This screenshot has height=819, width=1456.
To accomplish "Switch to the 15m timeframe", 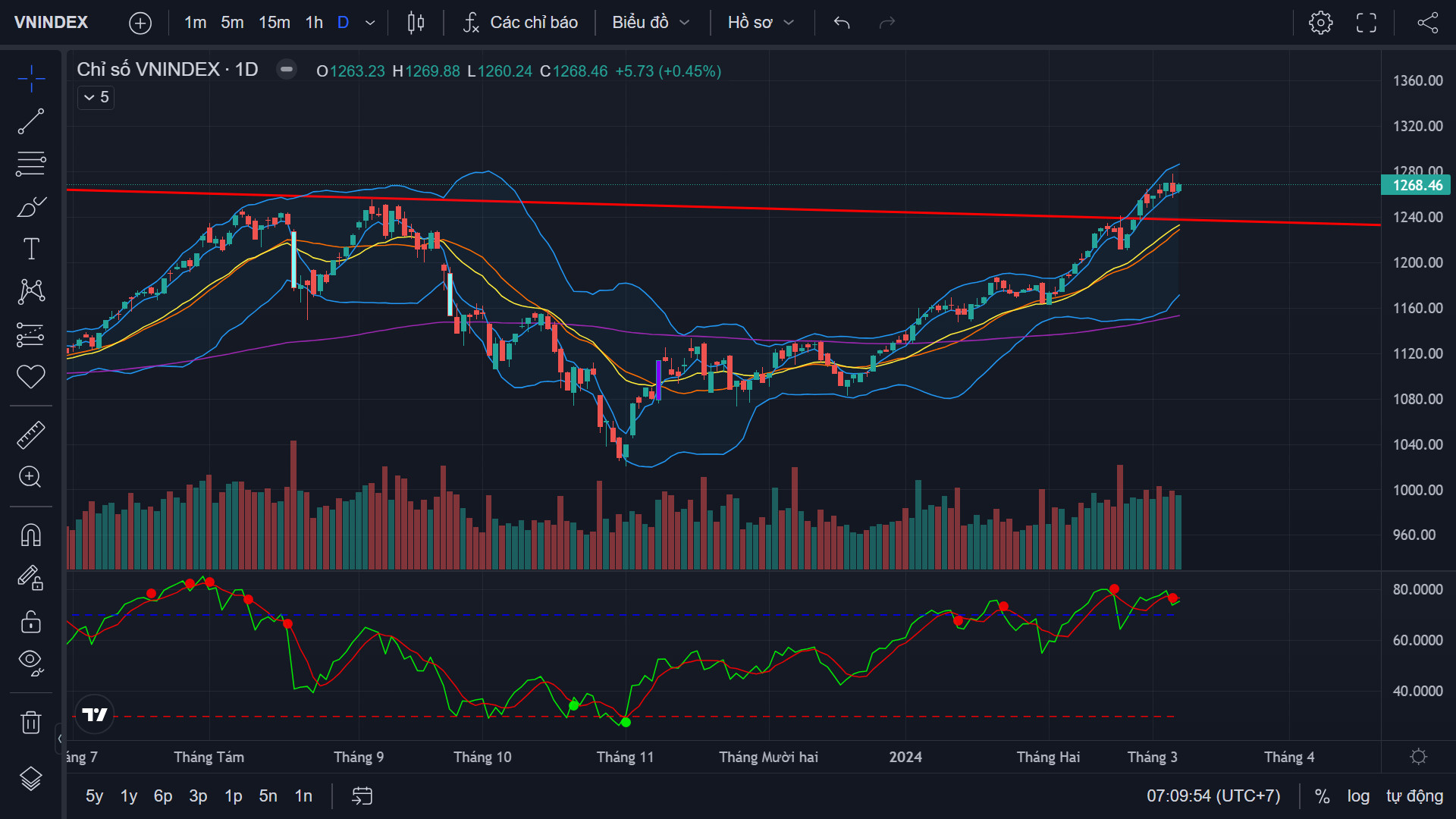I will (275, 23).
